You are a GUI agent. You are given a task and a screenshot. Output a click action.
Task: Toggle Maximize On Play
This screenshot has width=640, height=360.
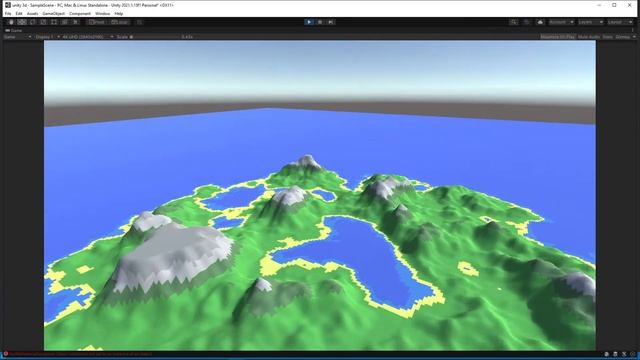click(x=558, y=37)
